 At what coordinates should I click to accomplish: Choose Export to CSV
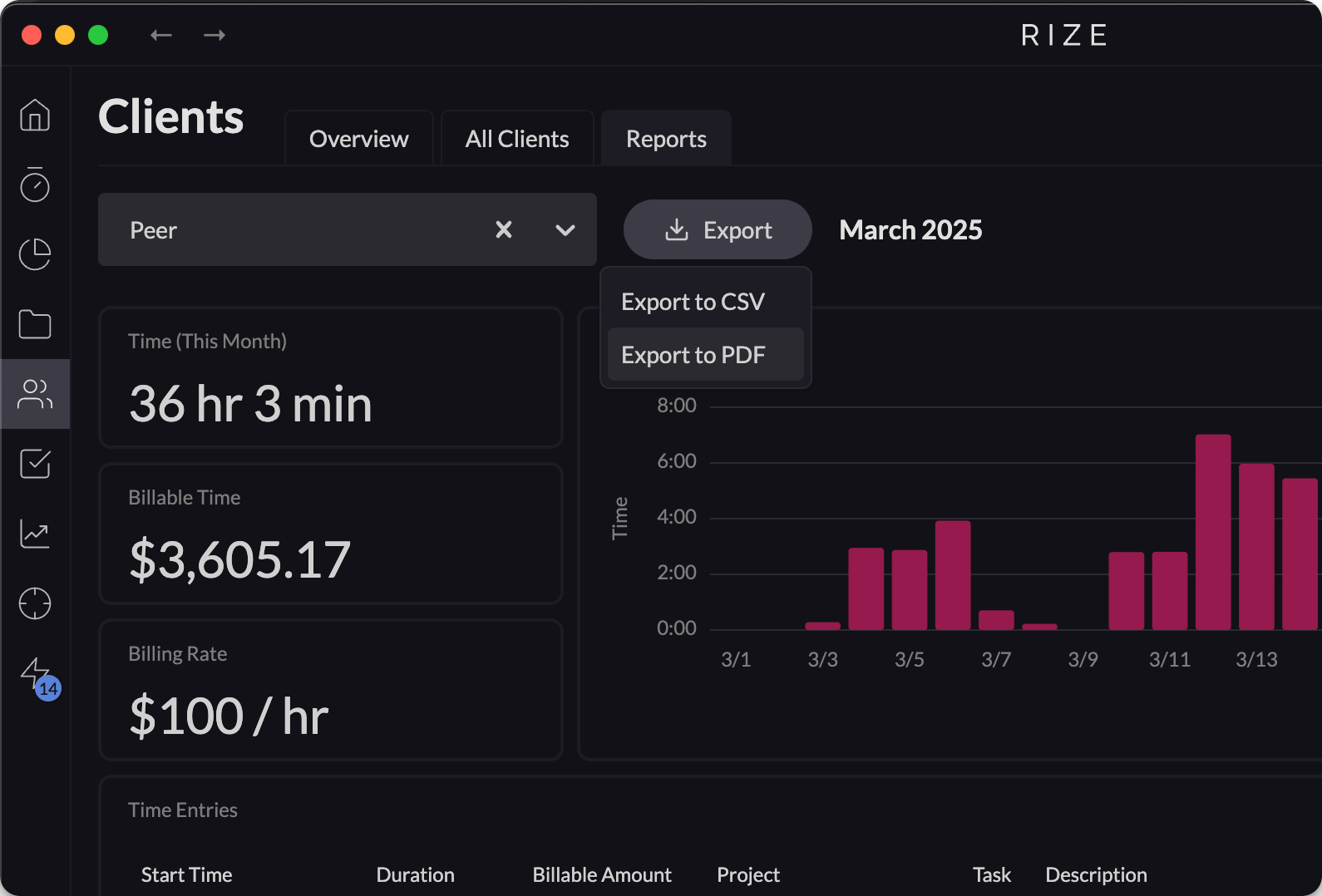(705, 302)
